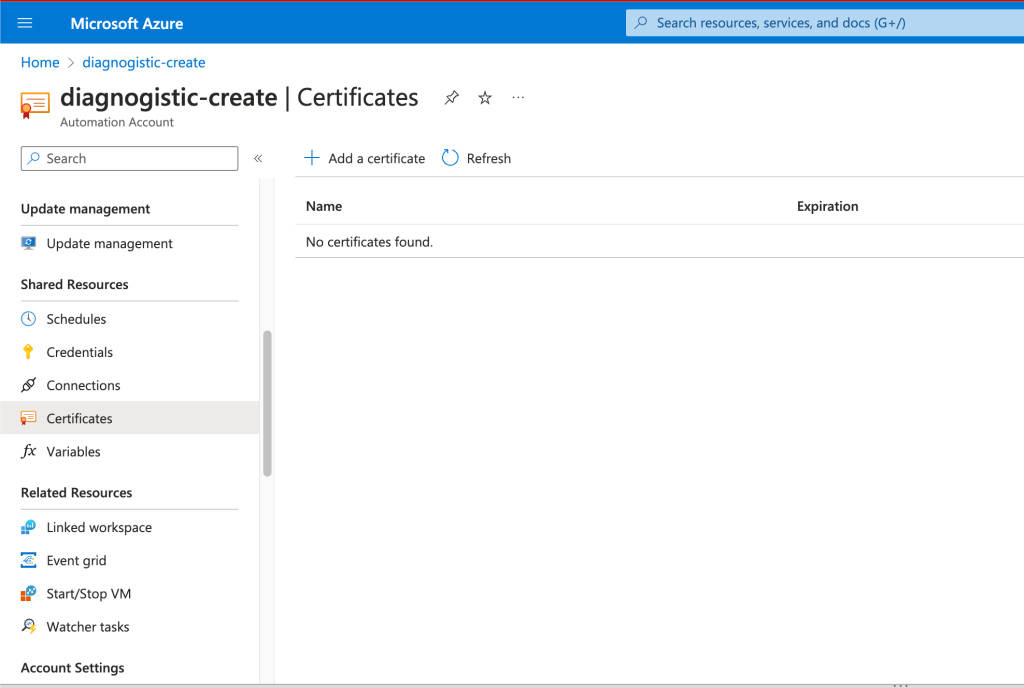Click the Variables fx icon

click(x=28, y=451)
